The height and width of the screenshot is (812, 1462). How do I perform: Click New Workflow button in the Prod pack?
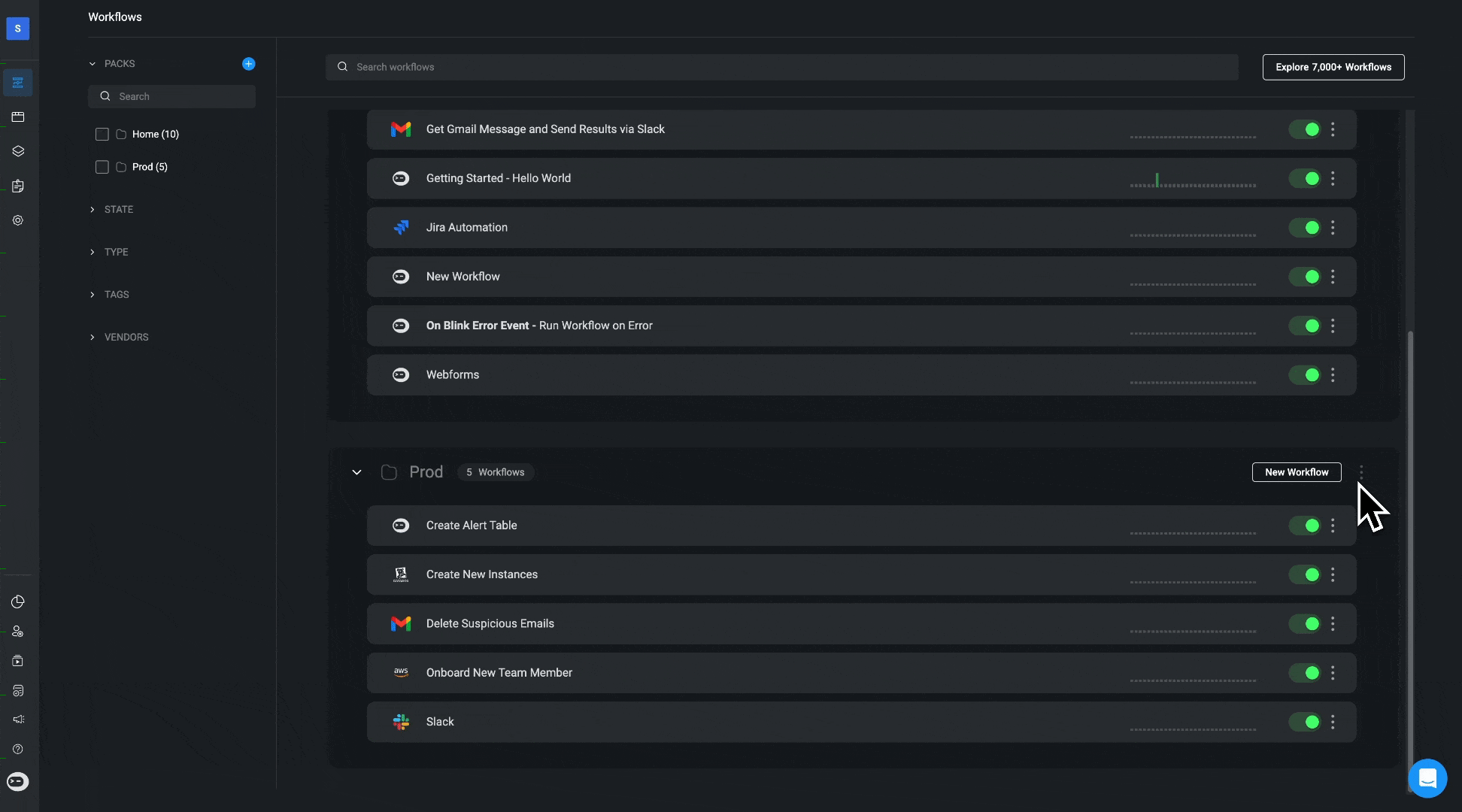tap(1296, 472)
